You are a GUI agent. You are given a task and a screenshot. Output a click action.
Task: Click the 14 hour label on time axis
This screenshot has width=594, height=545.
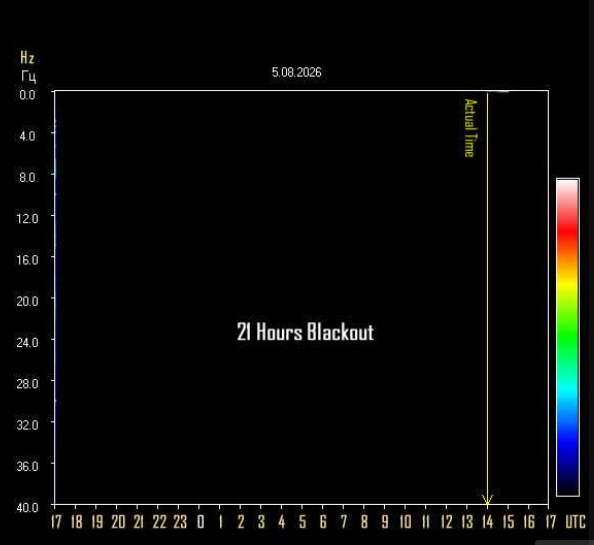point(488,522)
